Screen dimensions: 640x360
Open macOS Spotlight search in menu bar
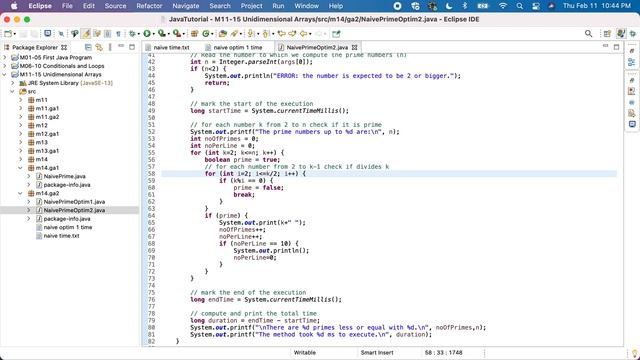coord(519,6)
